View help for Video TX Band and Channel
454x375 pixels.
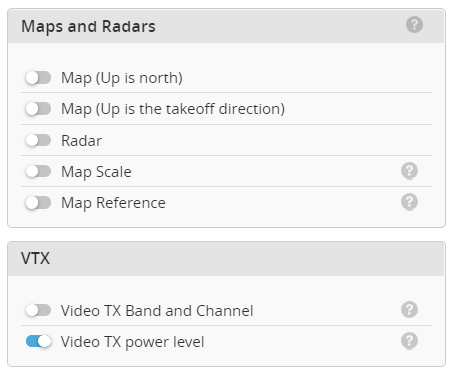[x=409, y=310]
